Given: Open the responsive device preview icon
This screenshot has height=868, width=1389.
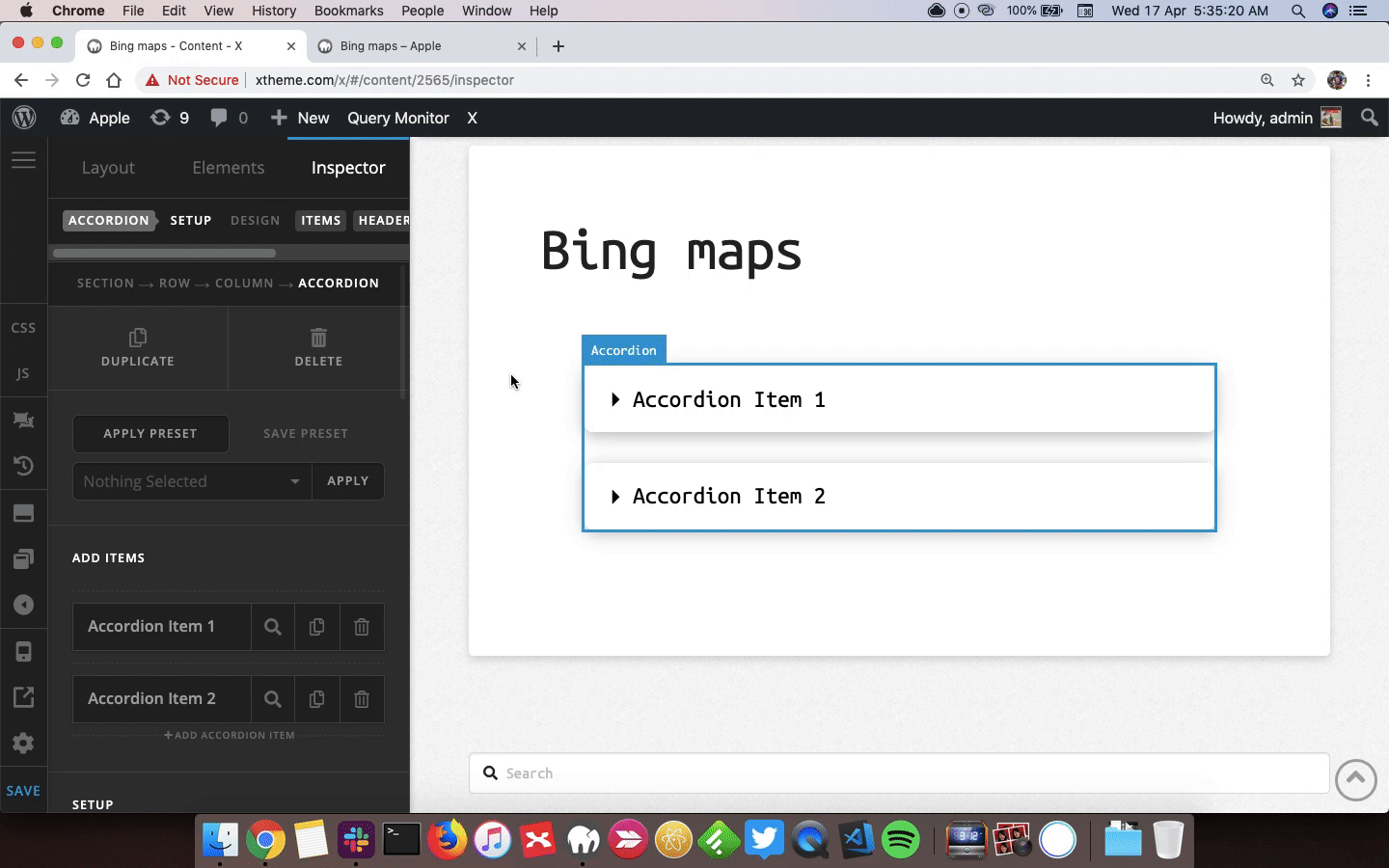Looking at the screenshot, I should click(x=23, y=652).
